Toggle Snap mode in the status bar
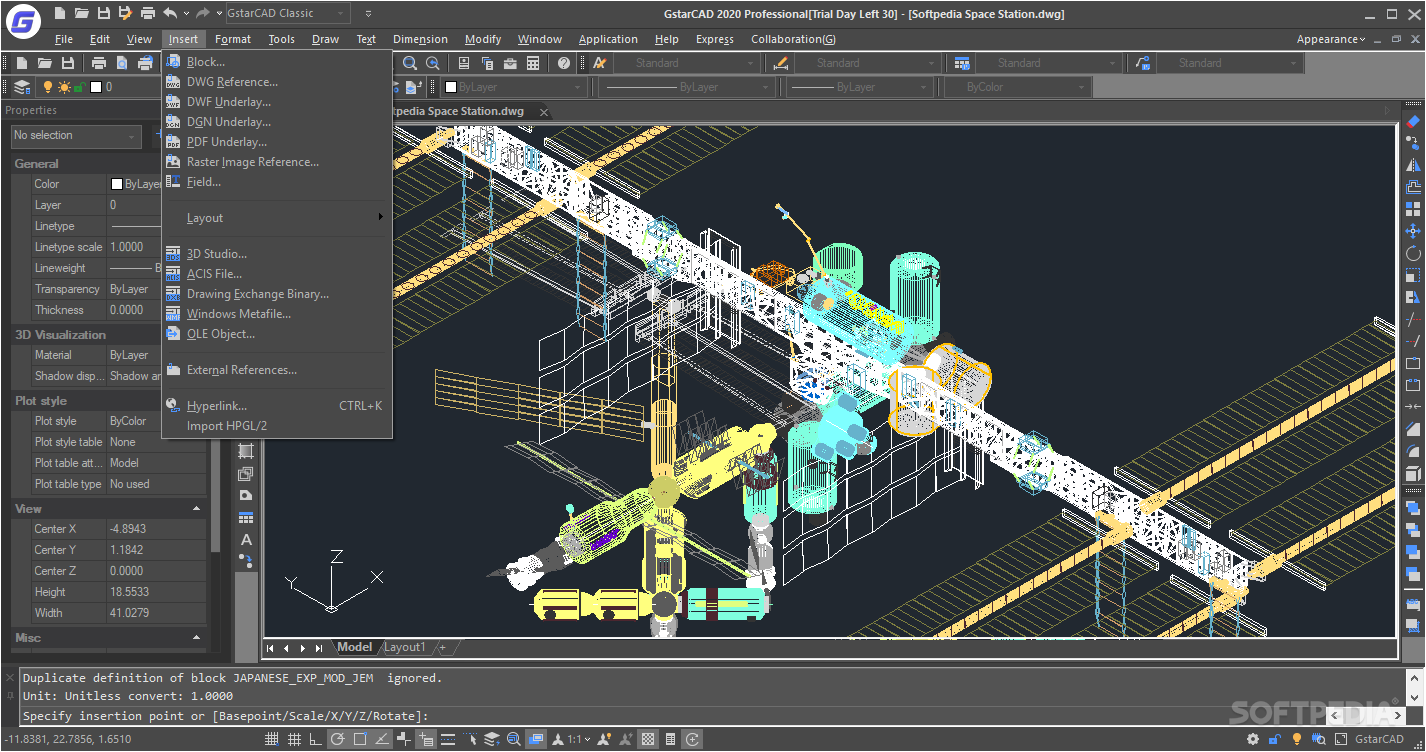1426x752 pixels. tap(271, 739)
